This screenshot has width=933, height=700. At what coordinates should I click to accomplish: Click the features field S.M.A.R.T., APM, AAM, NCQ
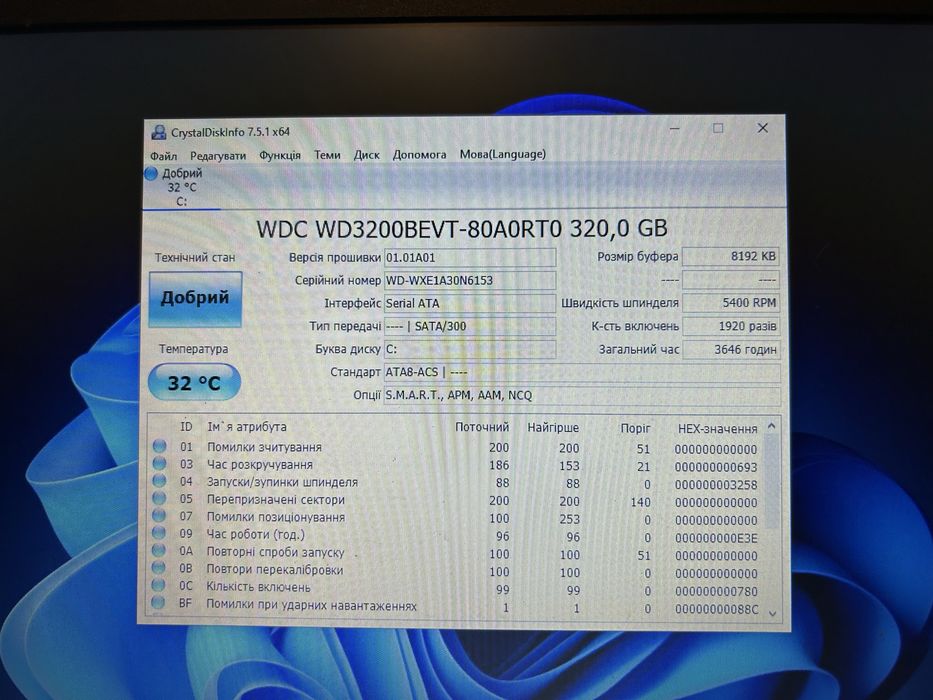point(582,396)
